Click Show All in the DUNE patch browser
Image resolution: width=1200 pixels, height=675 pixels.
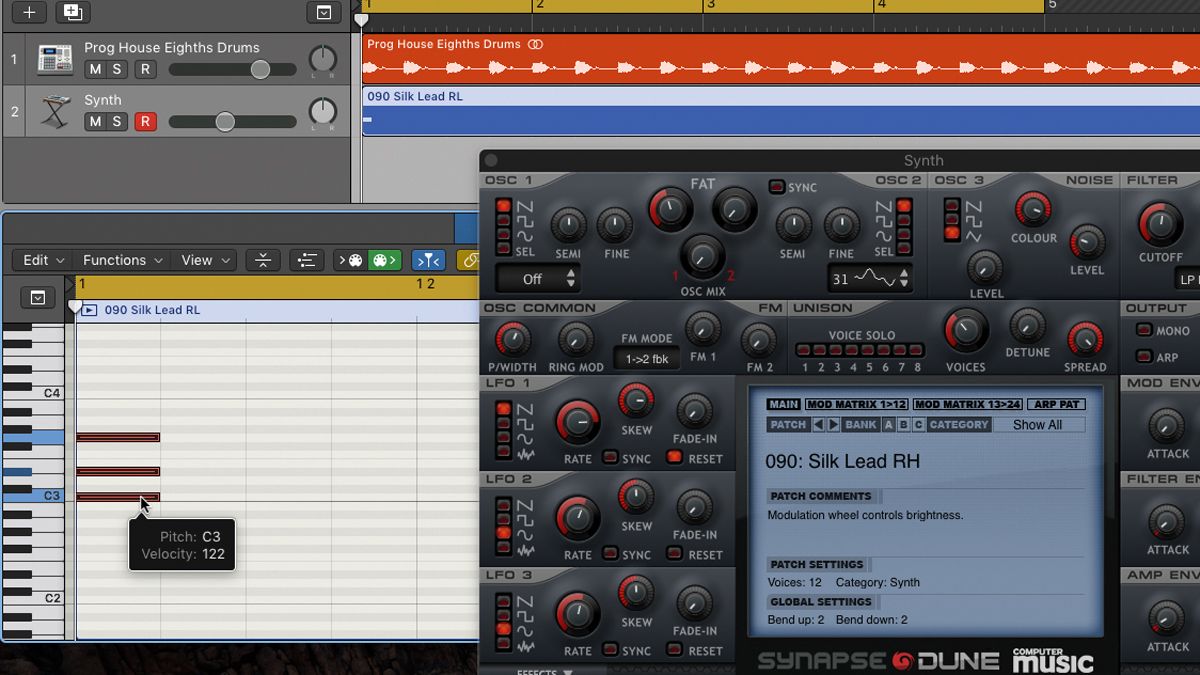[x=1040, y=424]
